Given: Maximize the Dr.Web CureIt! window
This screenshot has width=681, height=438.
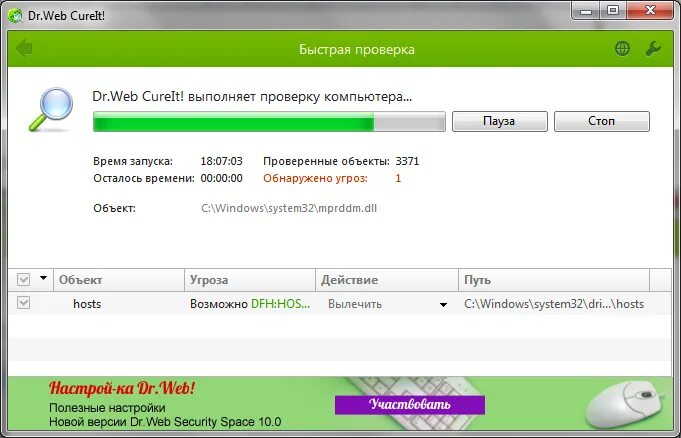Looking at the screenshot, I should point(613,10).
